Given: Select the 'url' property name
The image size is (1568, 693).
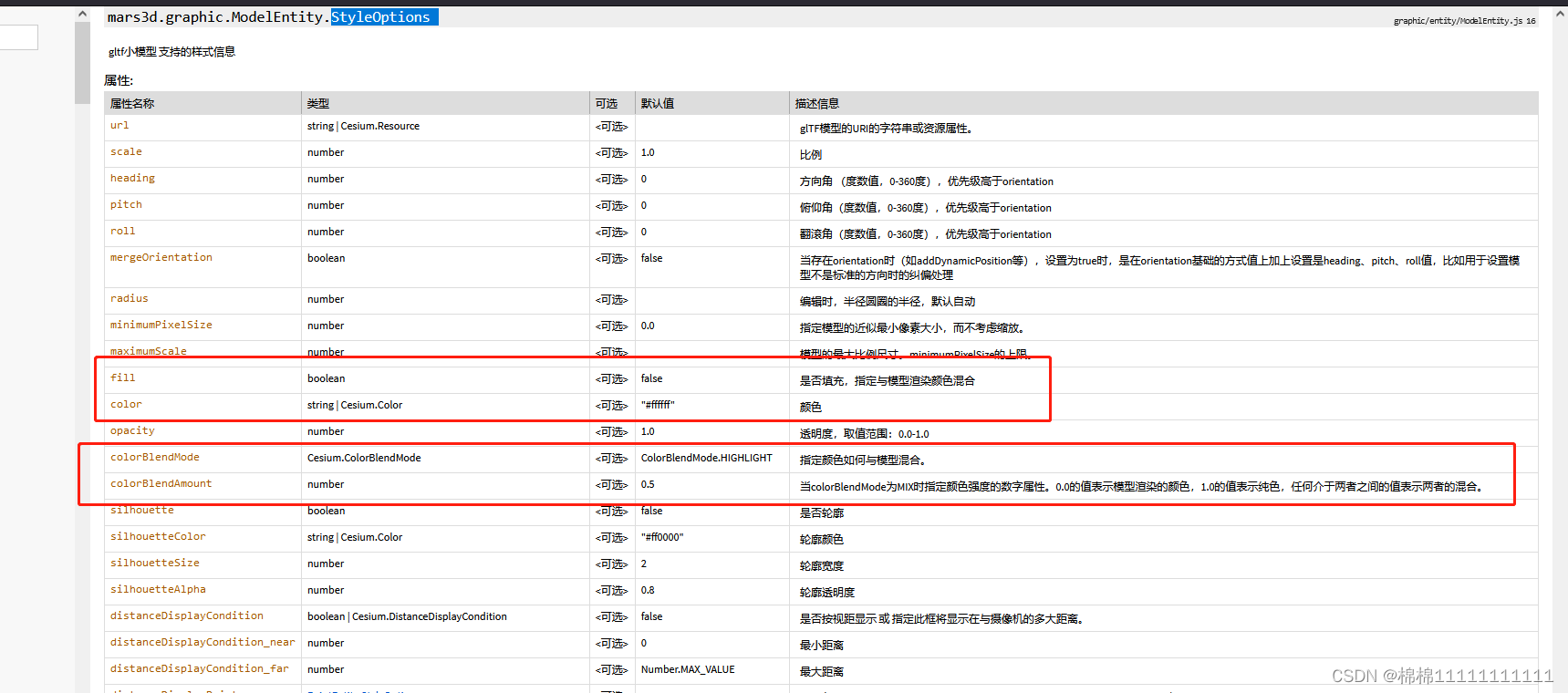Looking at the screenshot, I should coord(119,126).
